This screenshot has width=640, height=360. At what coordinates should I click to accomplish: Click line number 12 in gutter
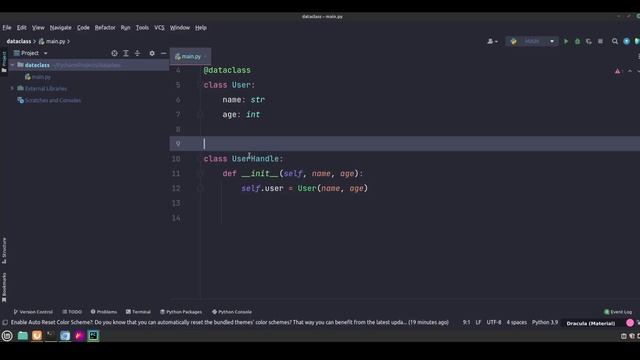(176, 188)
